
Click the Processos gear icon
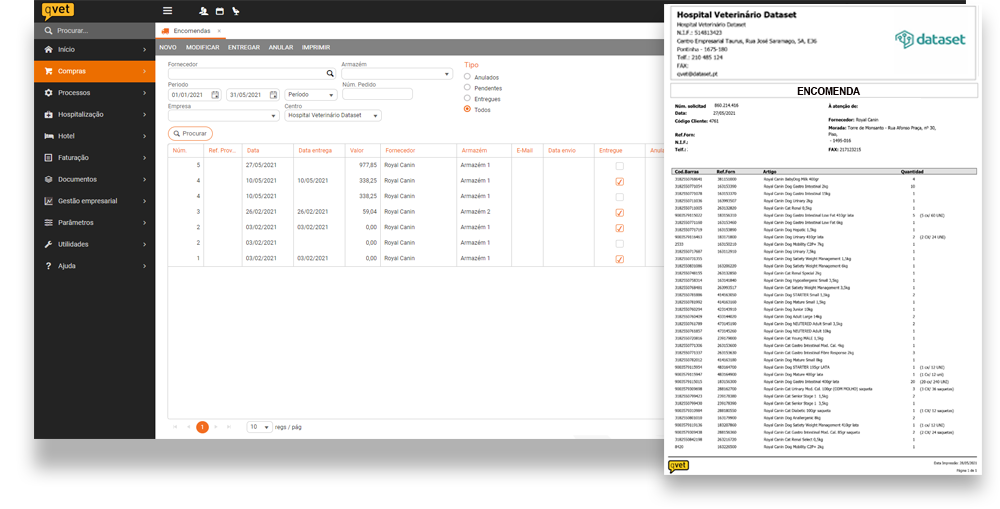click(x=48, y=92)
